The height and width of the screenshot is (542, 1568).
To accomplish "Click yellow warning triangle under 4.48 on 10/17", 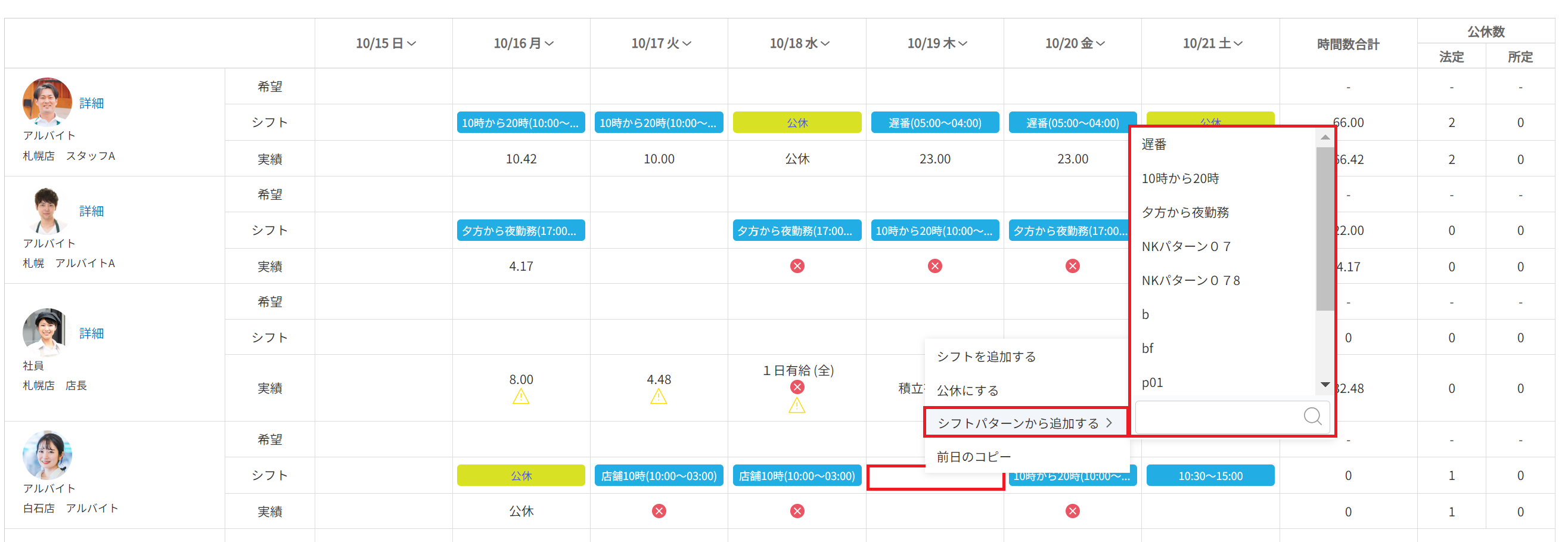I will [x=658, y=397].
